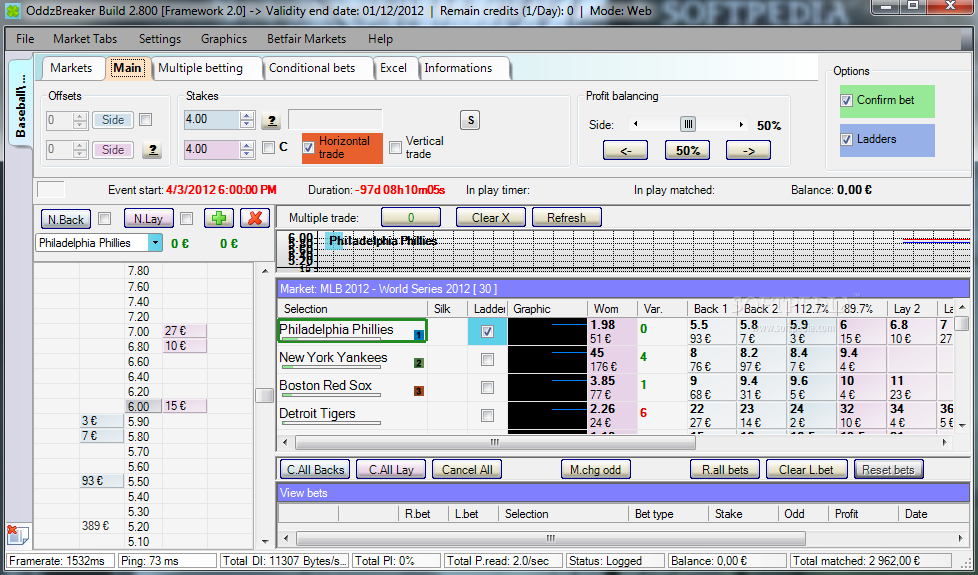Image resolution: width=978 pixels, height=575 pixels.
Task: Open the Philadelphia Phillies selection dropdown
Action: click(x=155, y=243)
